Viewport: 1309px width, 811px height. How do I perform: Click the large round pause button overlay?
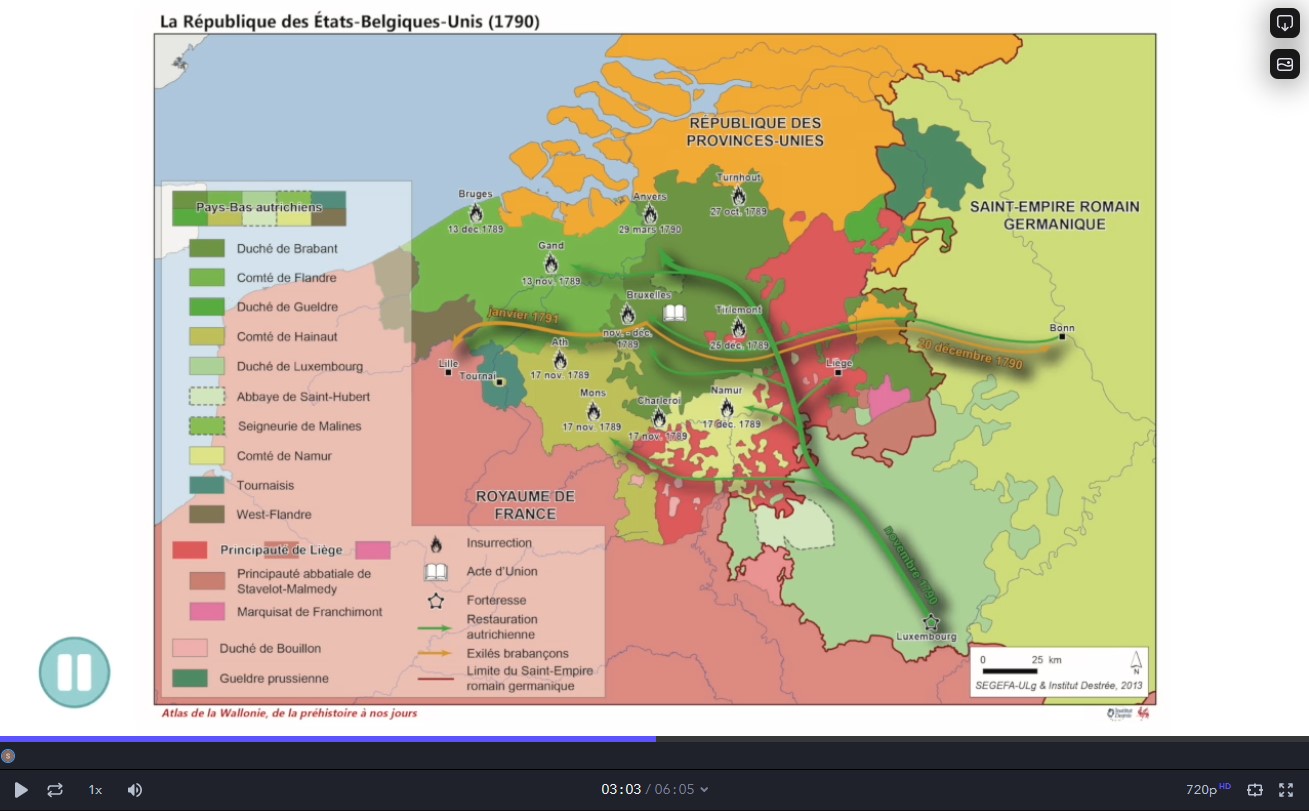point(74,673)
